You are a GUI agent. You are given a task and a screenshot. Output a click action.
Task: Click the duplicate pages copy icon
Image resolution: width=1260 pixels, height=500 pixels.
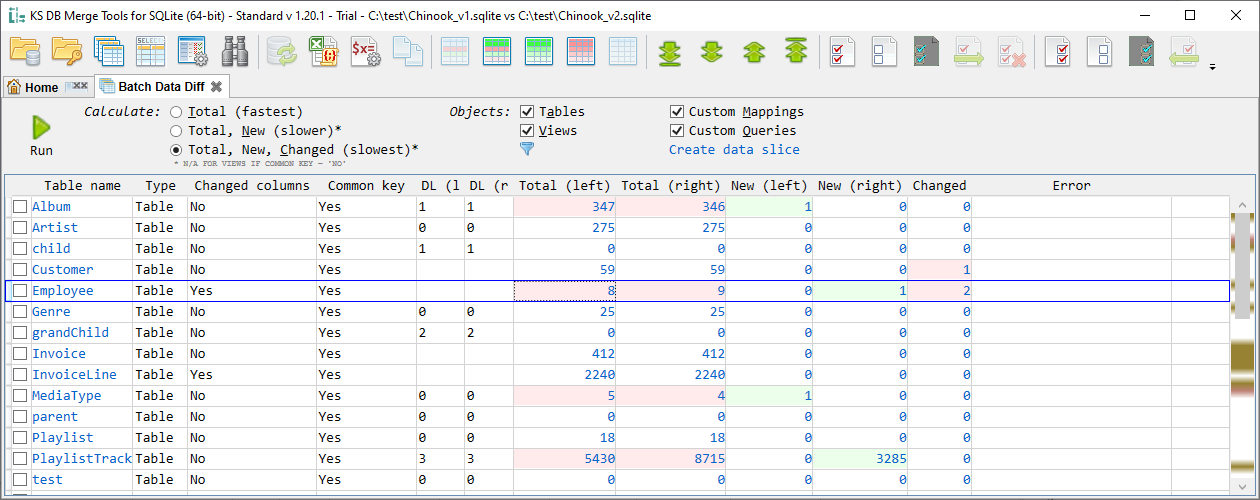point(406,51)
